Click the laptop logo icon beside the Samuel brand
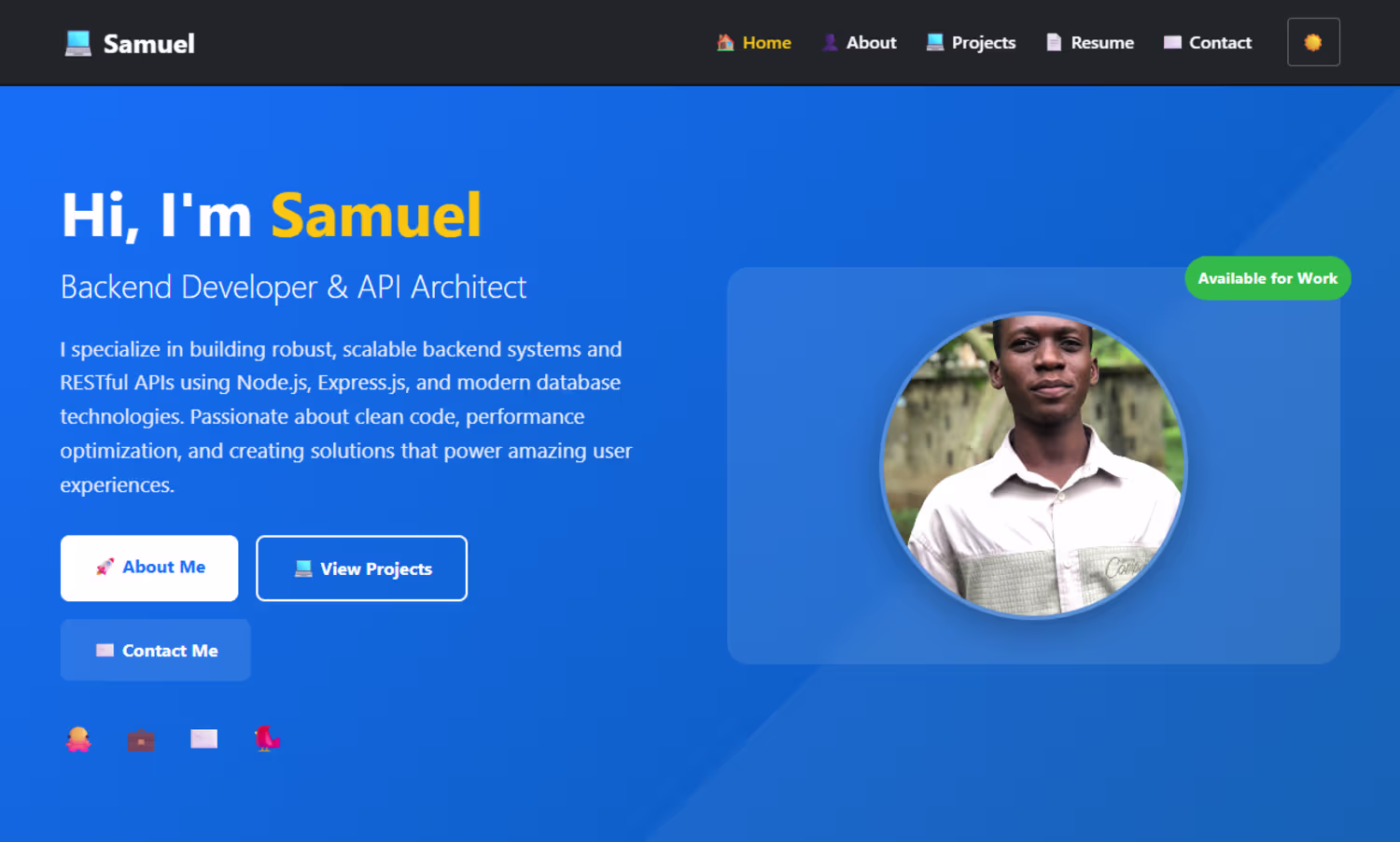The height and width of the screenshot is (842, 1400). (x=78, y=43)
